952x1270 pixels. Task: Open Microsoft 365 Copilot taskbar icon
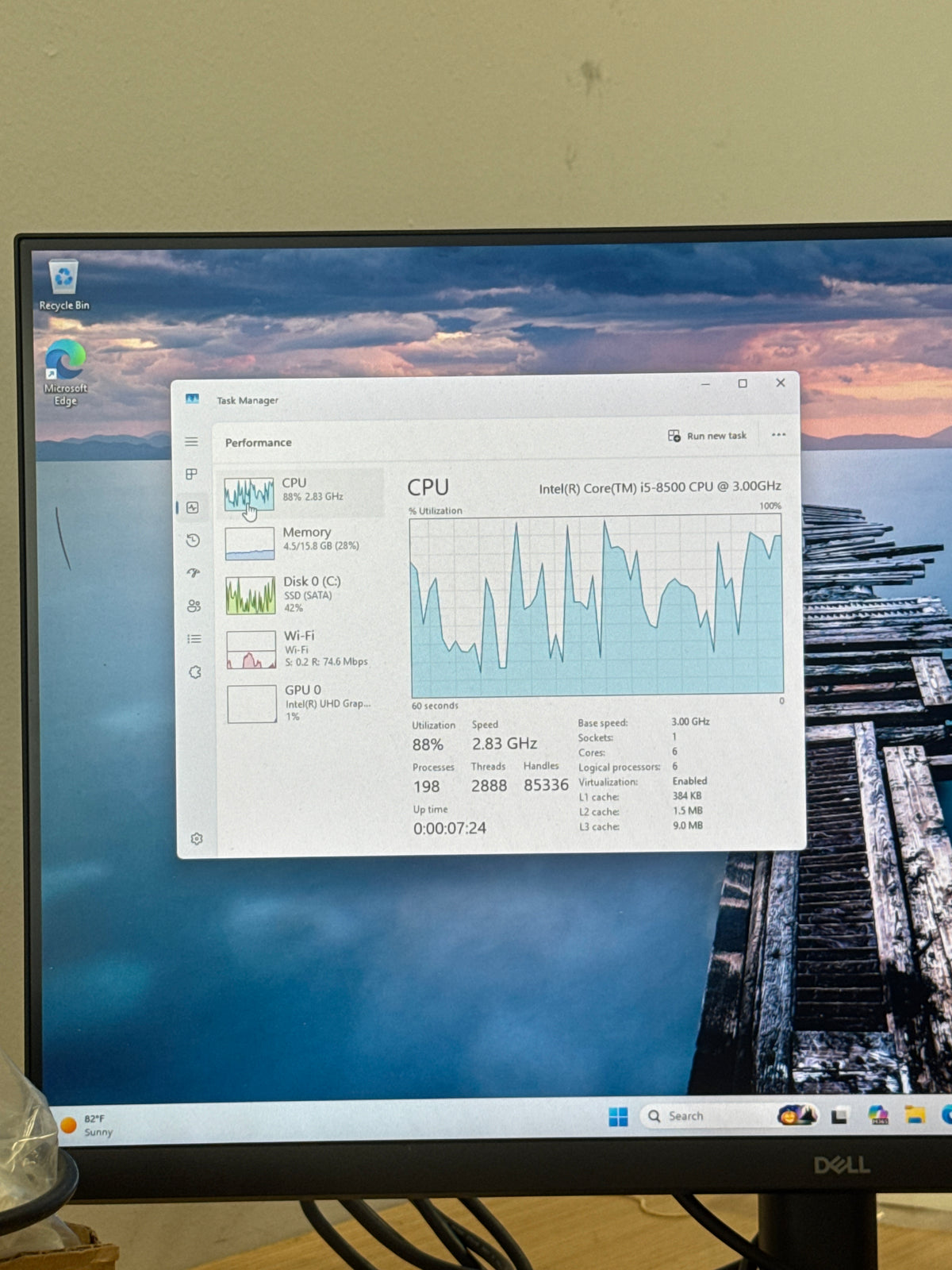pos(877,1116)
